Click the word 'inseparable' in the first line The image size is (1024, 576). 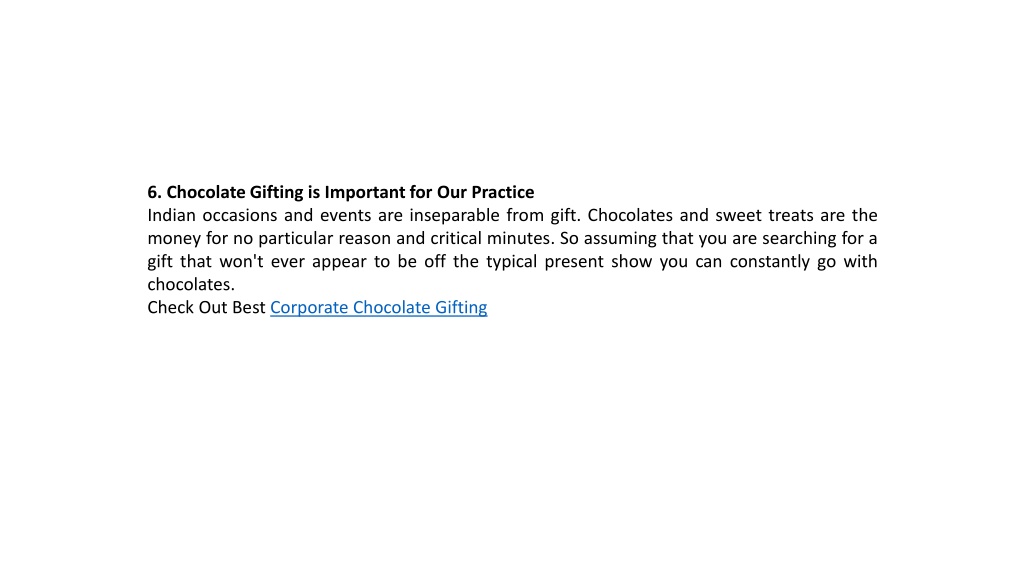click(x=455, y=216)
